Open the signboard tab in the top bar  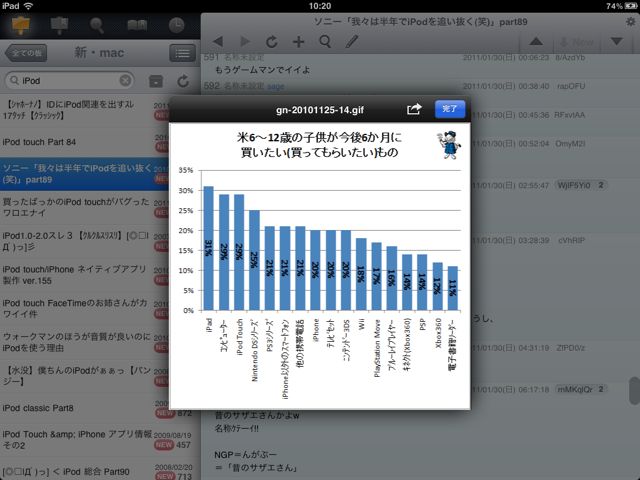[59, 25]
